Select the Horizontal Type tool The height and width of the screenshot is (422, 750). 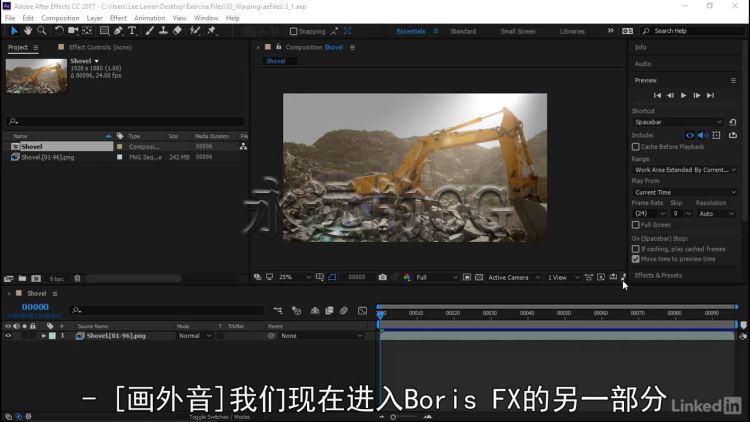[132, 31]
